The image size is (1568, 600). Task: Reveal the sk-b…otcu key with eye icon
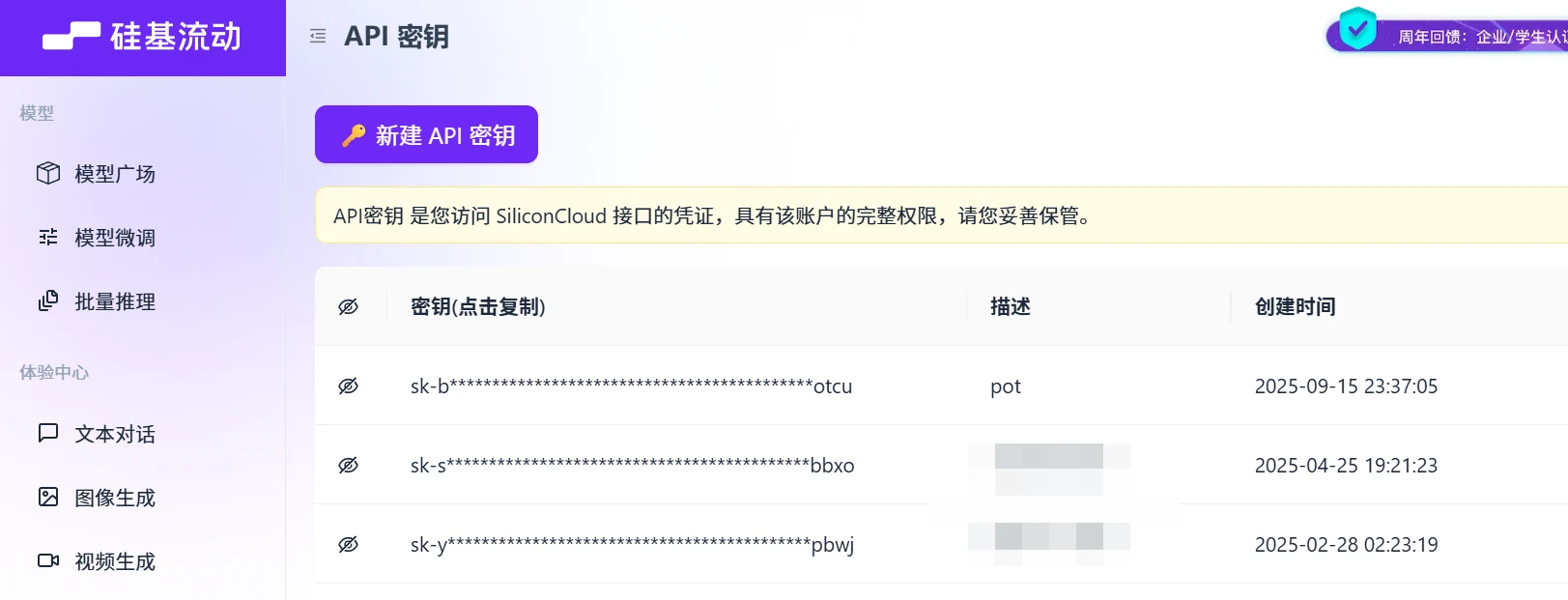pyautogui.click(x=349, y=386)
